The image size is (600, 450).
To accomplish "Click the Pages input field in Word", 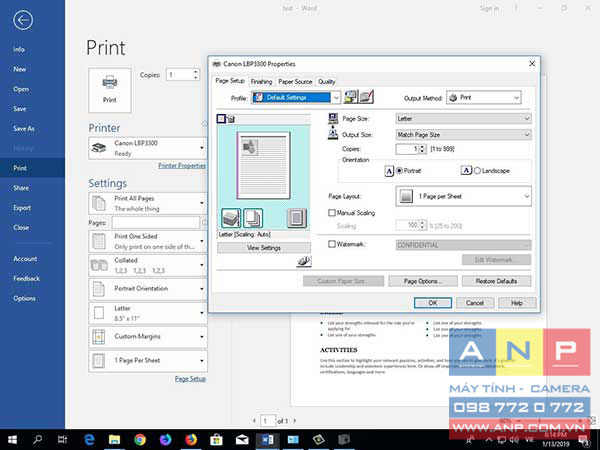I will tap(156, 223).
